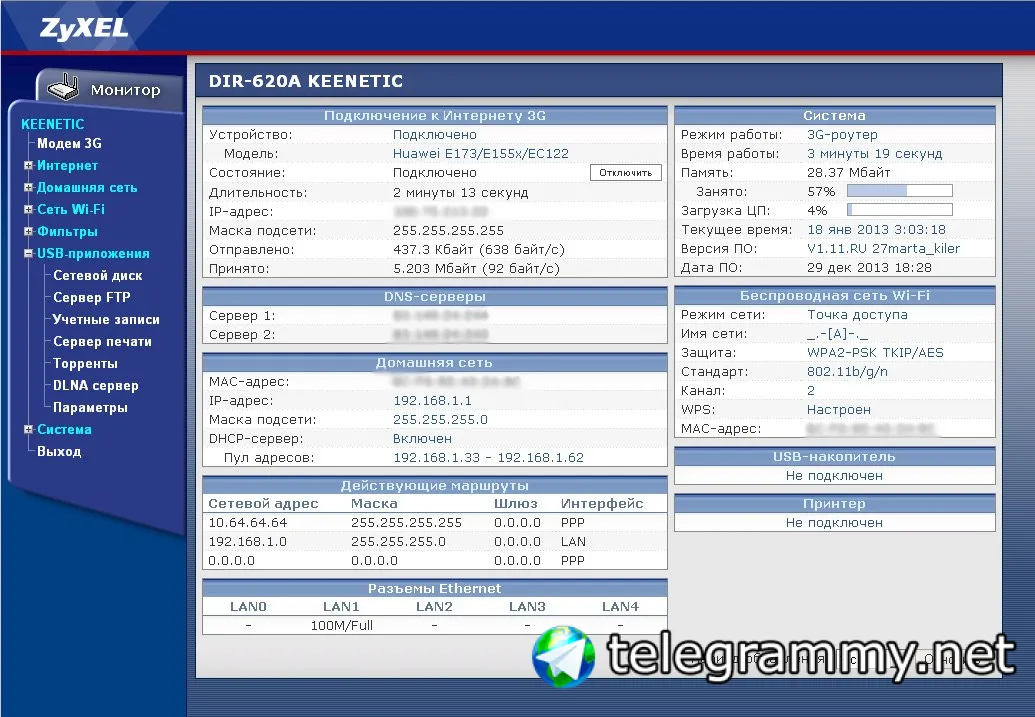Click the 802.11b/g/n standard value

coord(847,372)
